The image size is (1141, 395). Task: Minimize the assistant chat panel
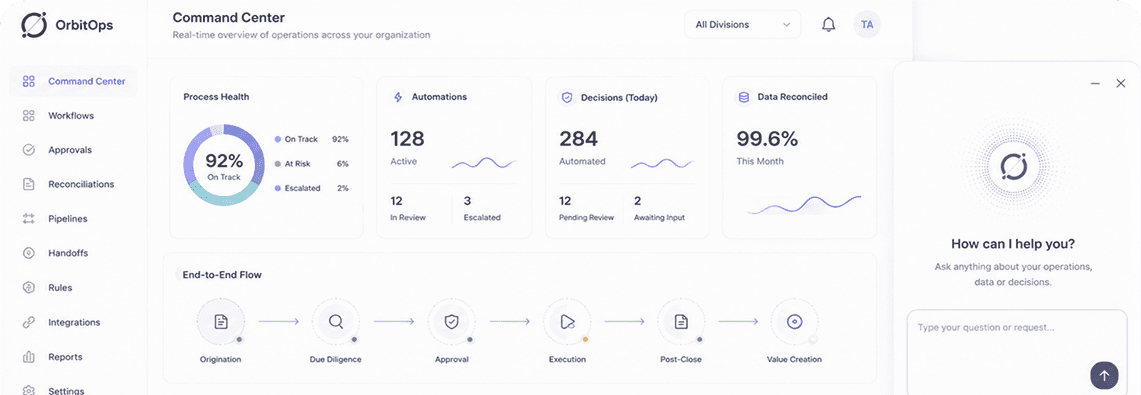point(1095,84)
